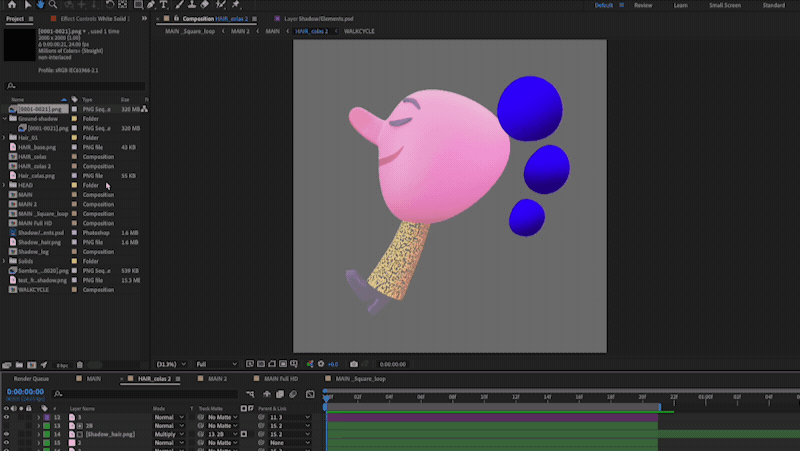The image size is (800, 451).
Task: Enable the frame blending switch in timeline
Action: [x=280, y=394]
